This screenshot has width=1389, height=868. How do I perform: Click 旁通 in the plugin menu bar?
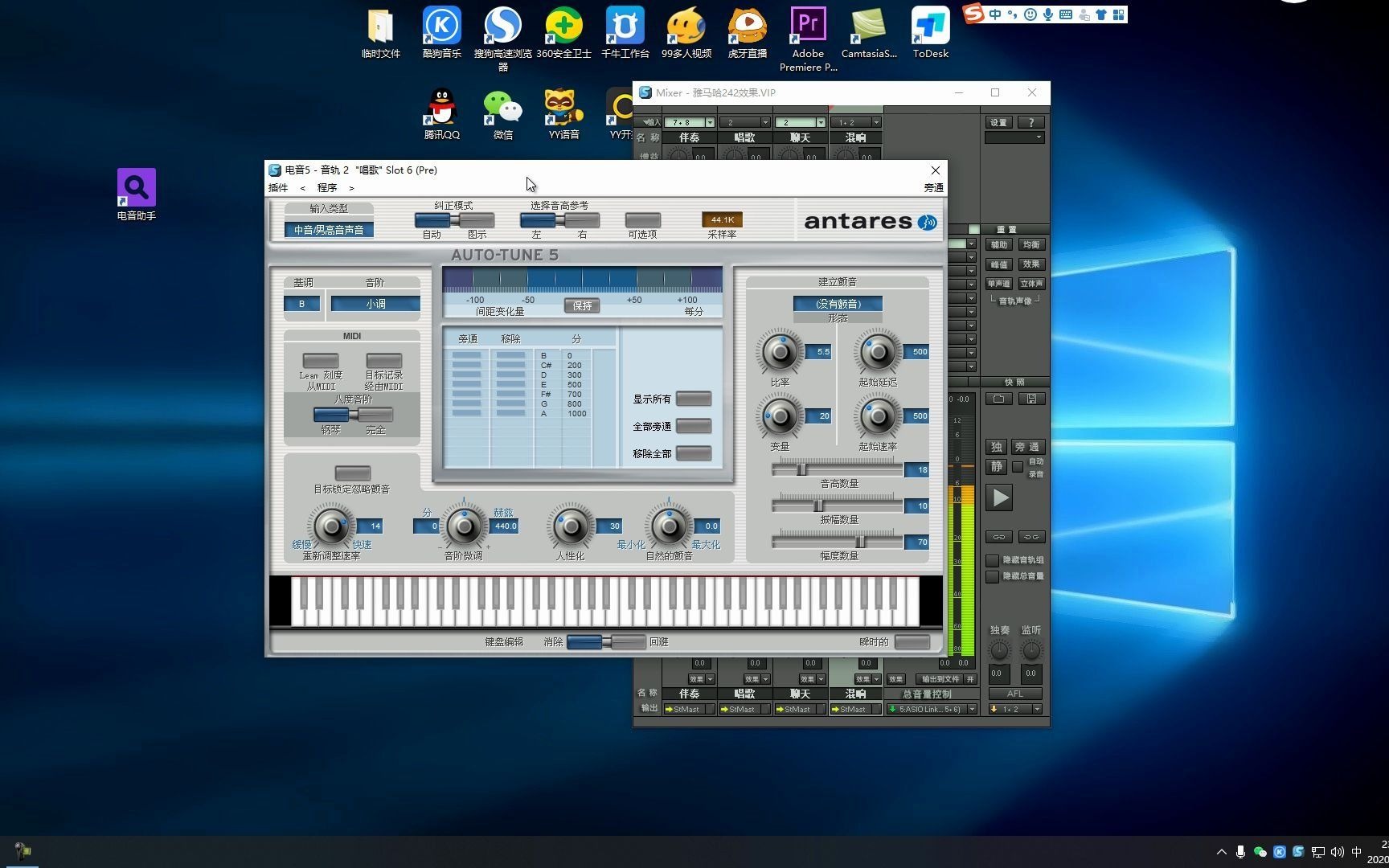pos(934,188)
